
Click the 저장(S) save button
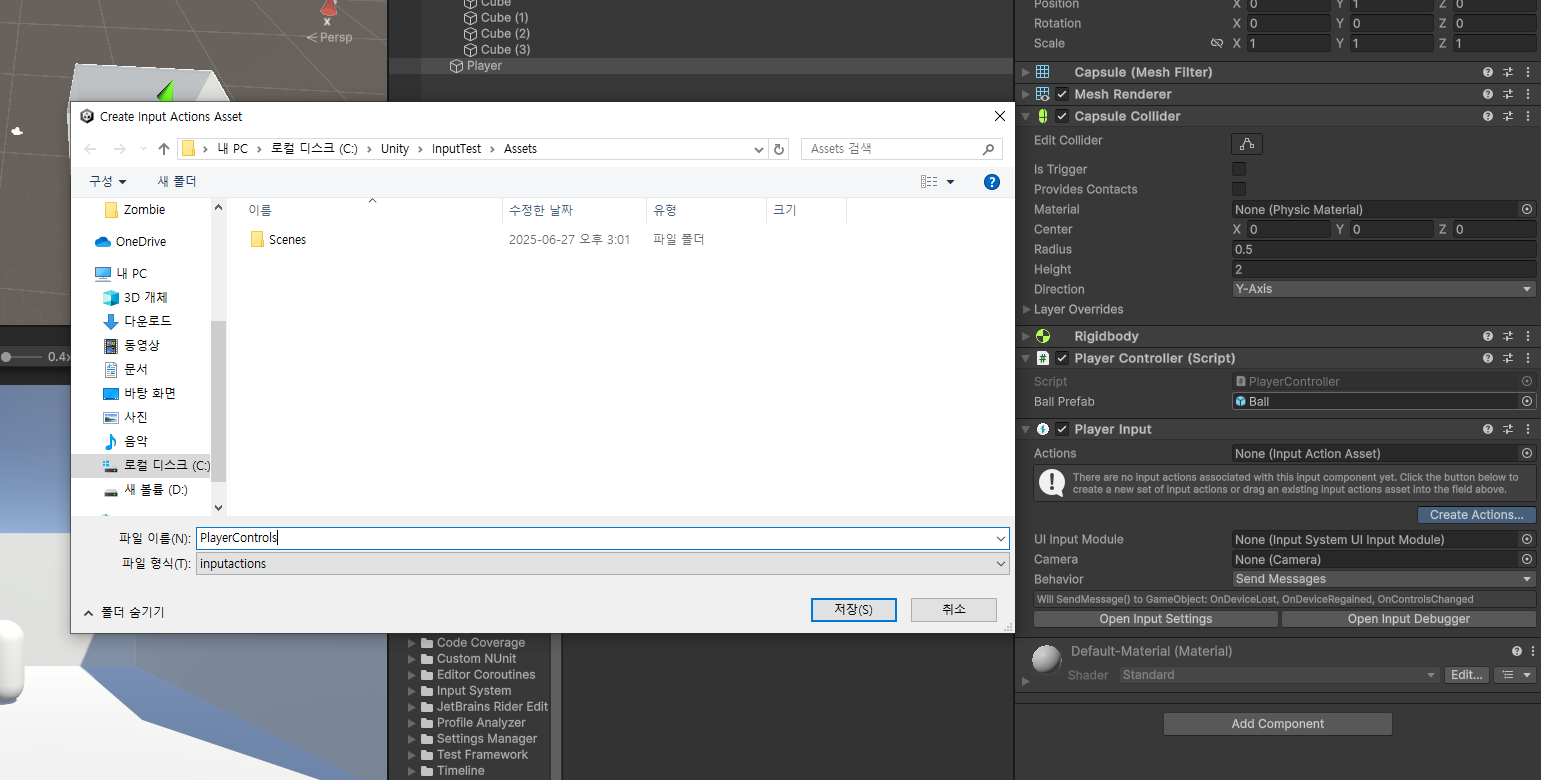coord(853,610)
